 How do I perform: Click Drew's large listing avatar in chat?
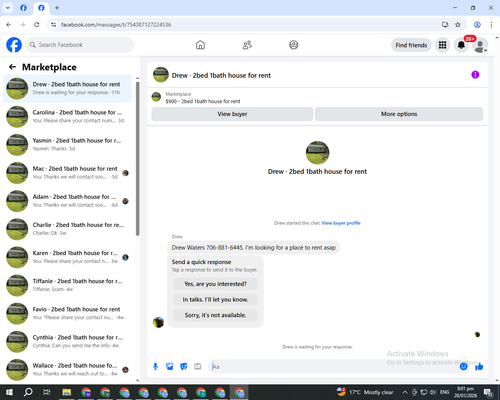(317, 152)
